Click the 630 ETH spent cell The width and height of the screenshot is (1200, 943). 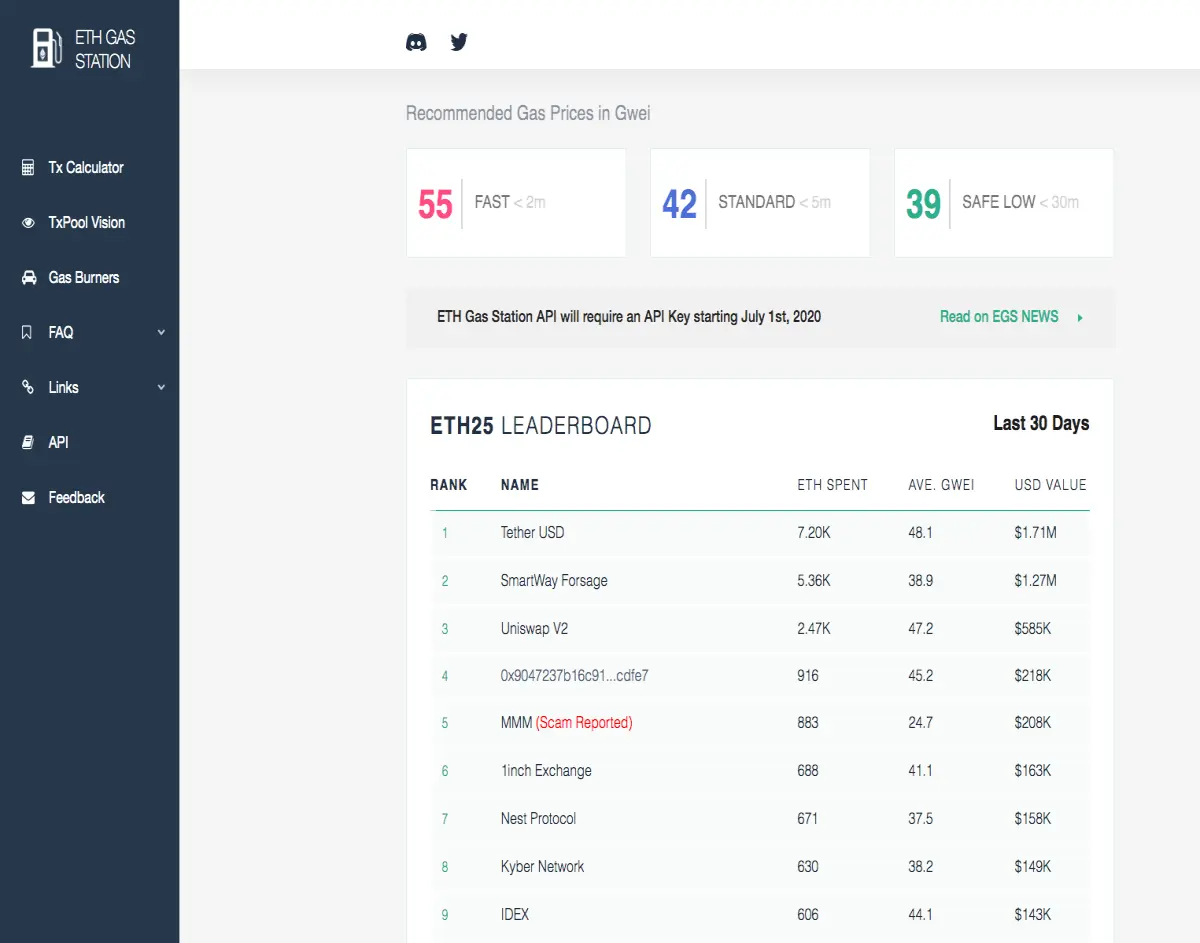(808, 867)
